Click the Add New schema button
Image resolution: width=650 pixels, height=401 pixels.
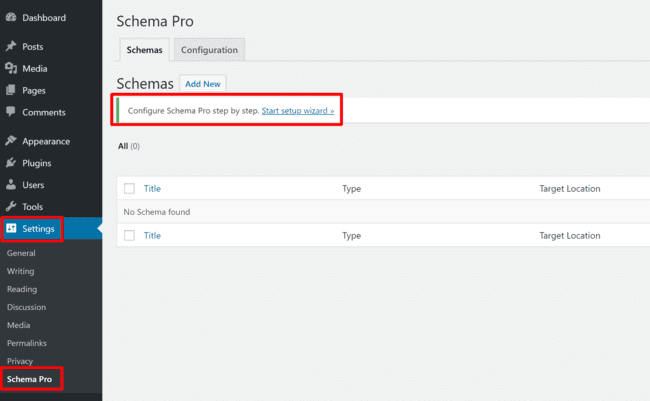203,84
